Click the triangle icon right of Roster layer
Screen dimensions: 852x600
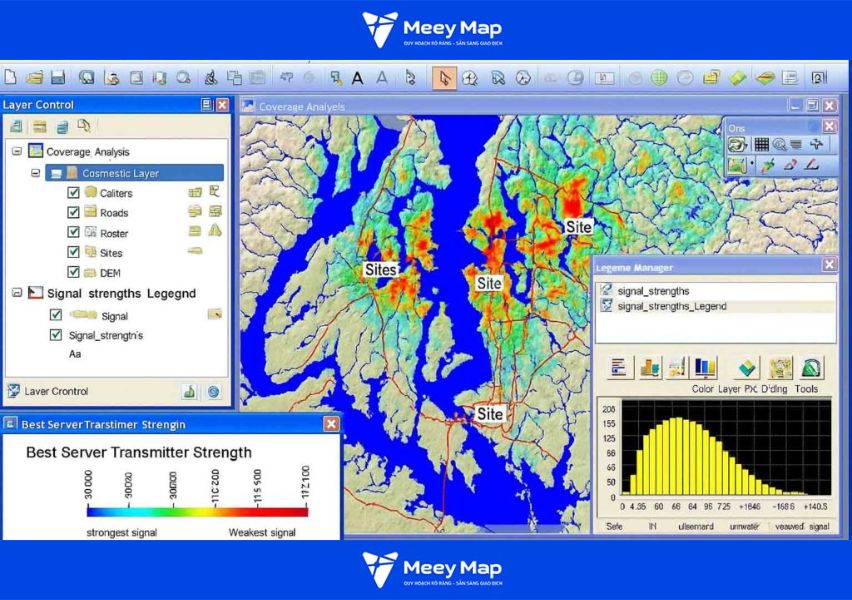215,230
